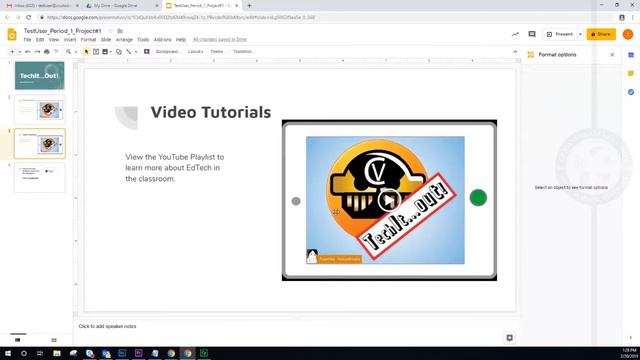Viewport: 640px width, 360px height.
Task: Select the Line tool
Action: (x=129, y=52)
